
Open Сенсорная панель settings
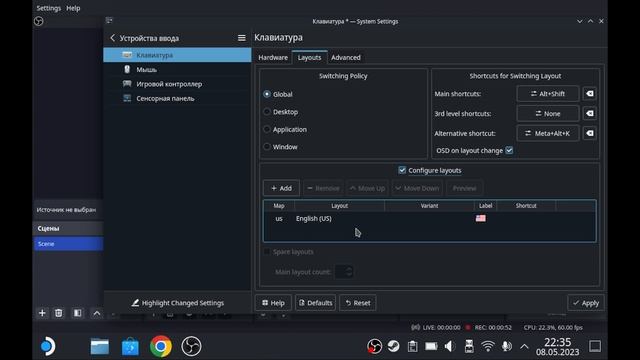[x=177, y=98]
